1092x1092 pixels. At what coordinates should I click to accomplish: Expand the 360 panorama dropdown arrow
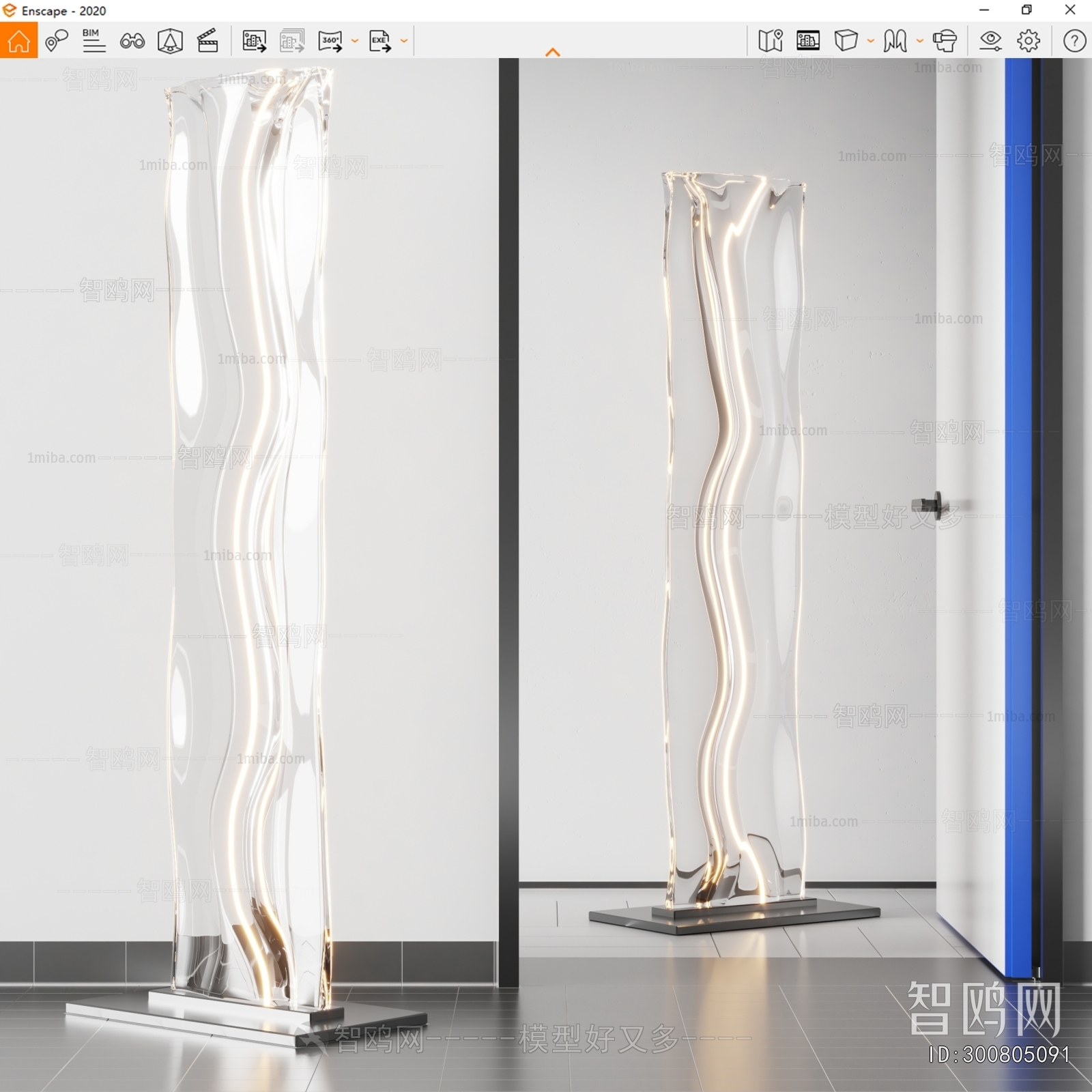point(355,41)
